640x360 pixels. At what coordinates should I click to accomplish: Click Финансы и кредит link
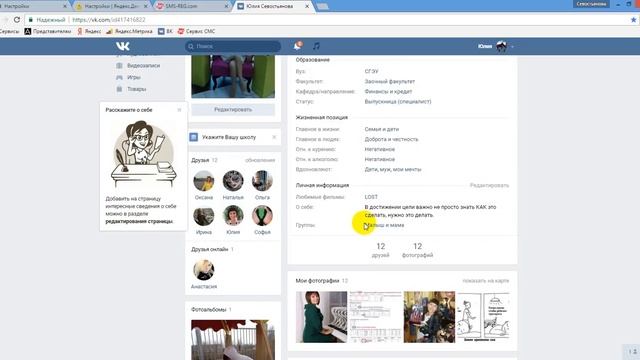point(388,91)
